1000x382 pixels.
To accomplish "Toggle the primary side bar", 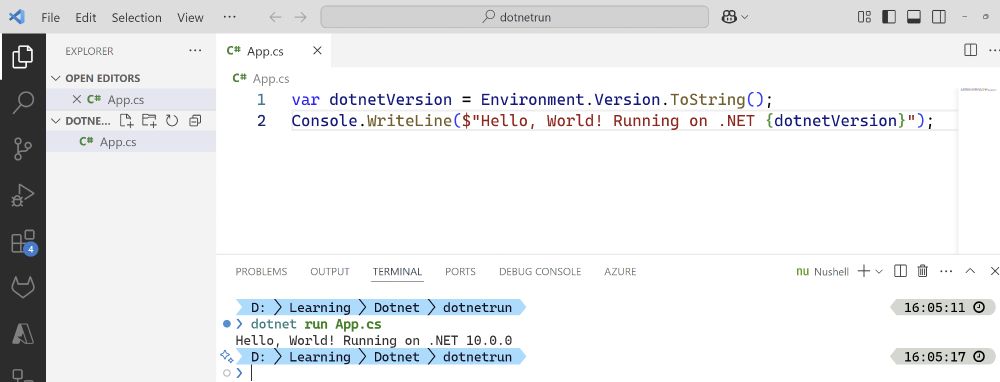I will 889,17.
